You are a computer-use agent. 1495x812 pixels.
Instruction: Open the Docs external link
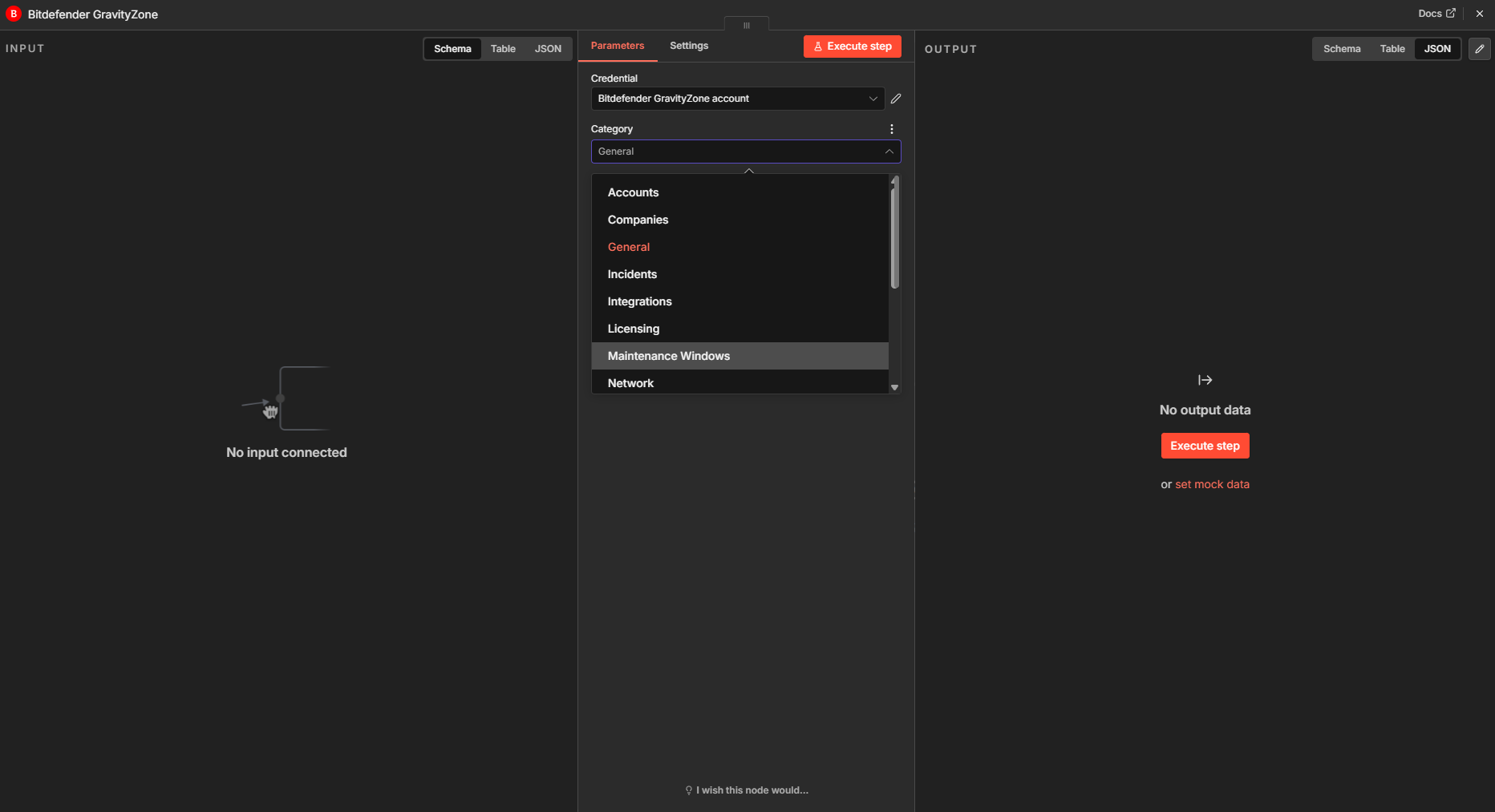(1436, 14)
